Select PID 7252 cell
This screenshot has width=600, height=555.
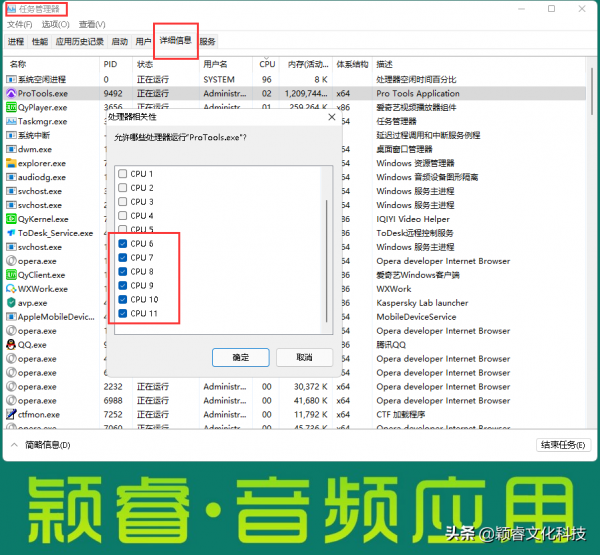pyautogui.click(x=113, y=414)
